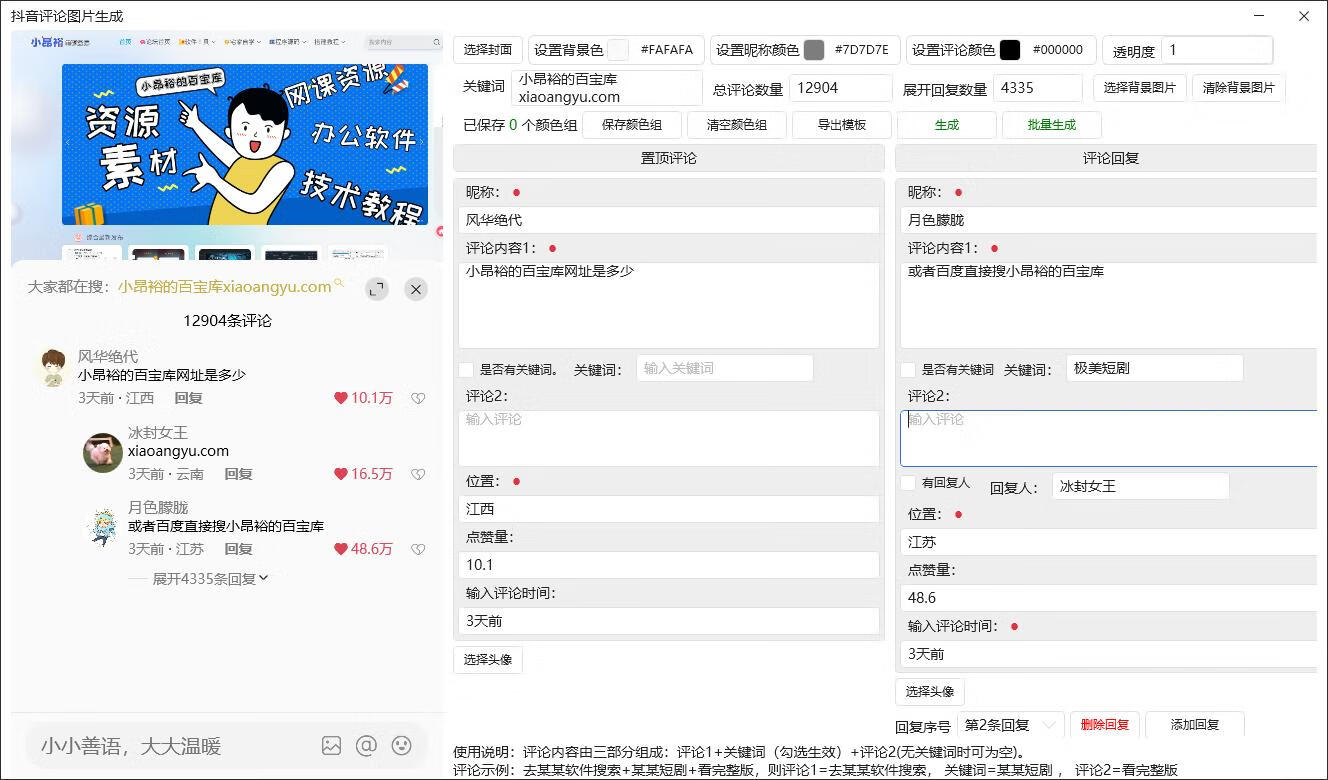This screenshot has height=780, width=1328.
Task: Click 选择头像 button under 置顶评论
Action: coord(488,660)
